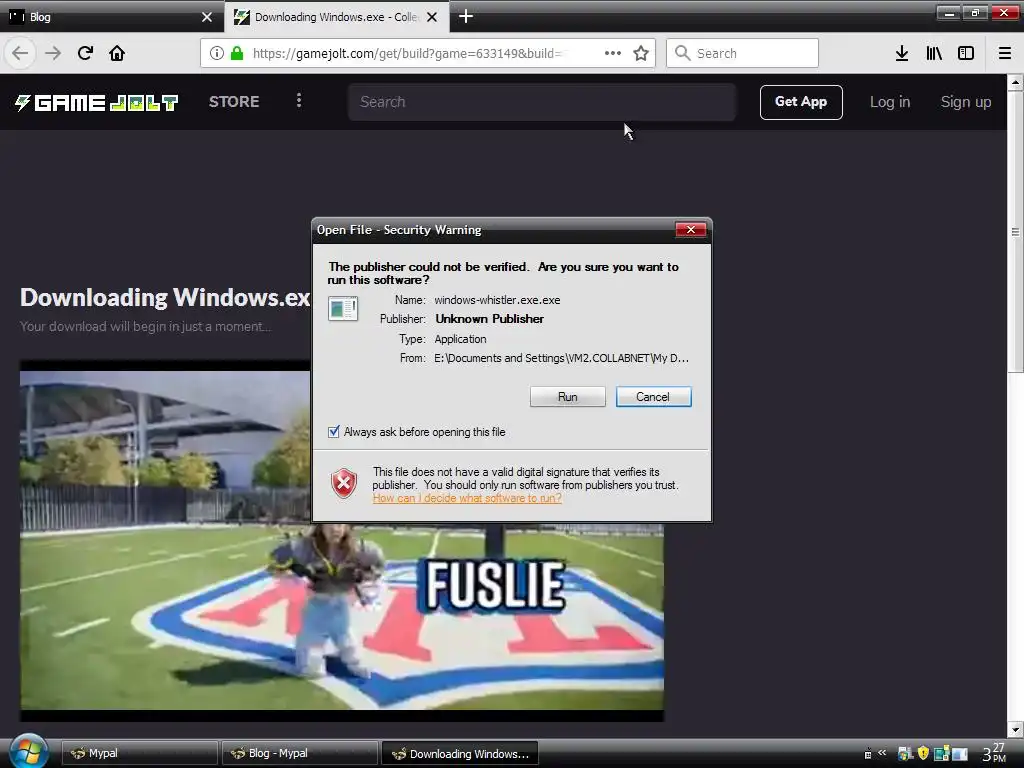Click the Unknown Publisher text

[x=490, y=319]
